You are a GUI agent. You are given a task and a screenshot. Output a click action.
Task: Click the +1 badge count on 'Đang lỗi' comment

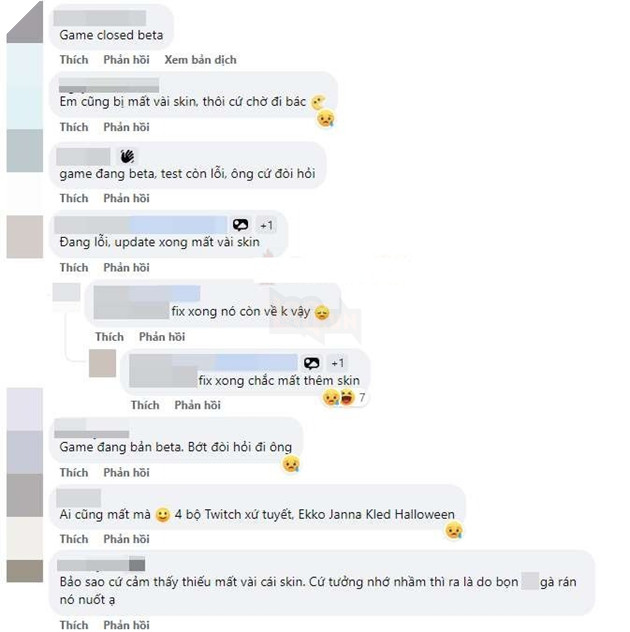coord(266,225)
